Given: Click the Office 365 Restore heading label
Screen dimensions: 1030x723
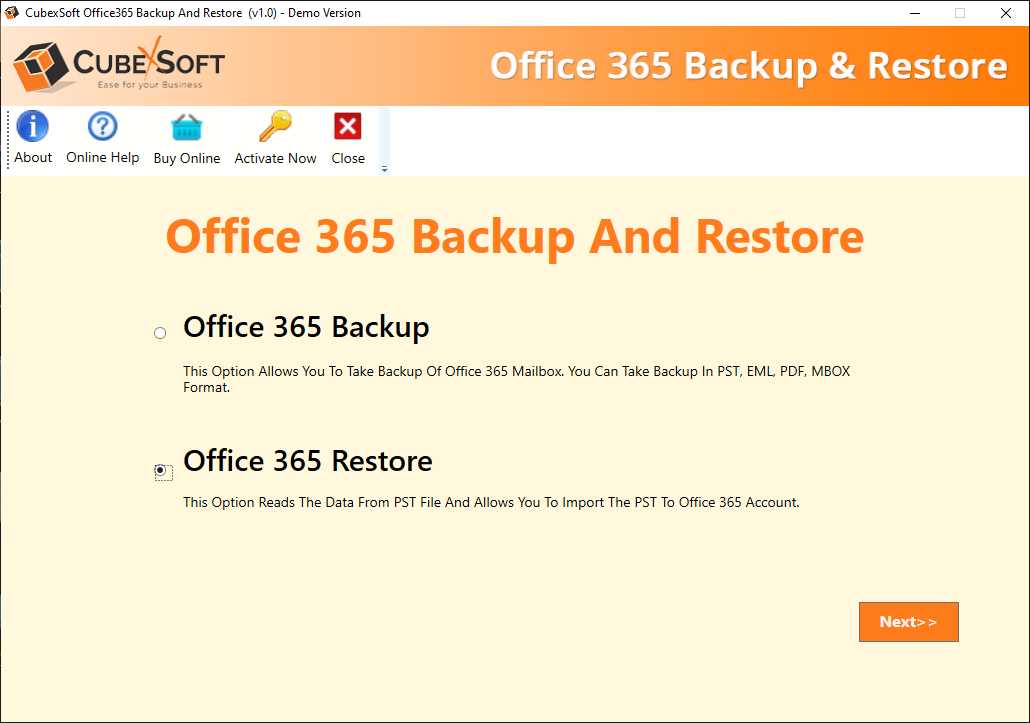Looking at the screenshot, I should pos(307,461).
